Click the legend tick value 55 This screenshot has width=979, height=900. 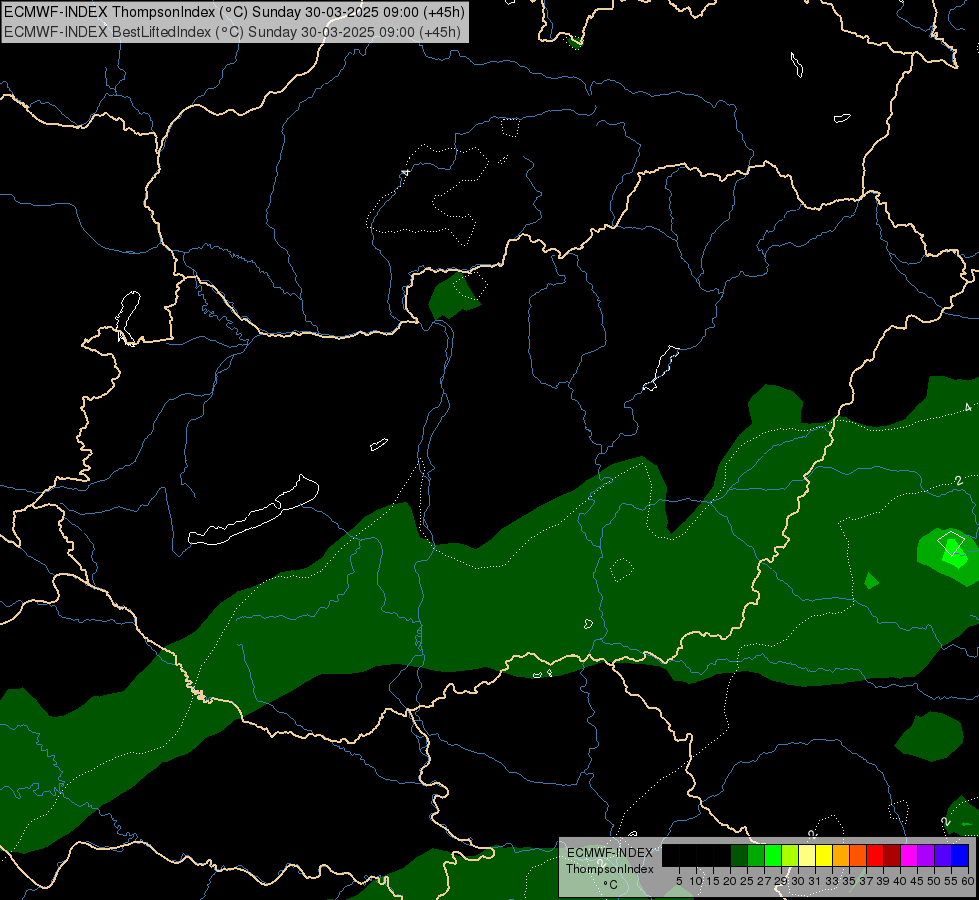(x=951, y=881)
